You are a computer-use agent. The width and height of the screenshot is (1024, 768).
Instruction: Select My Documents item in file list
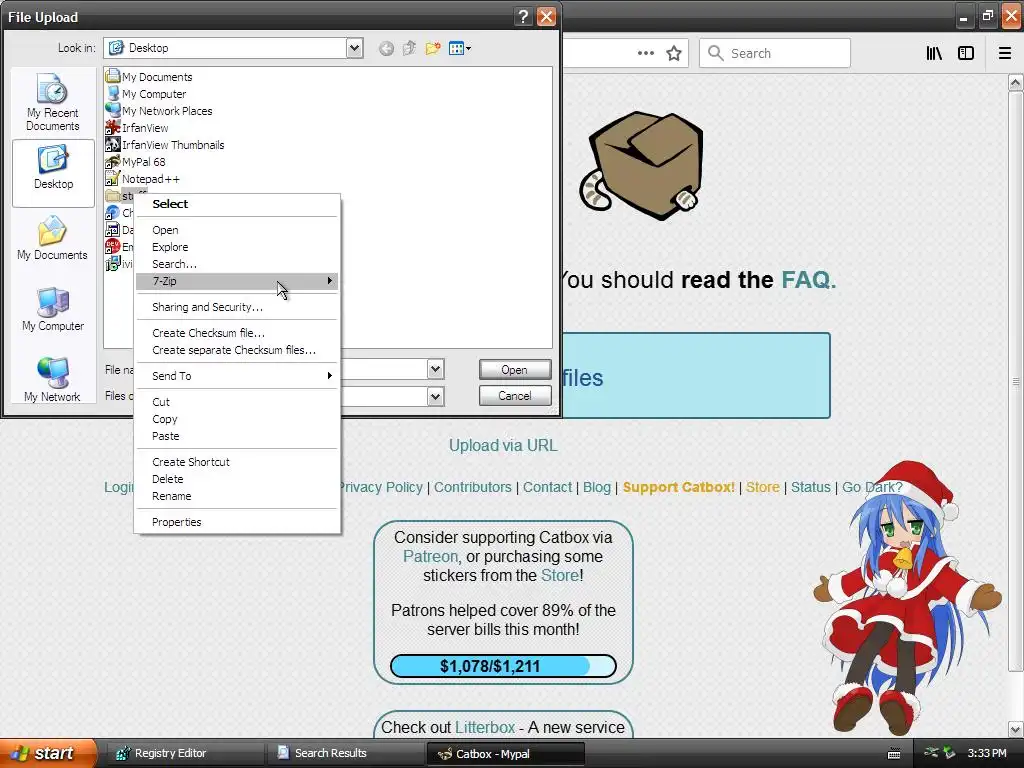(149, 76)
